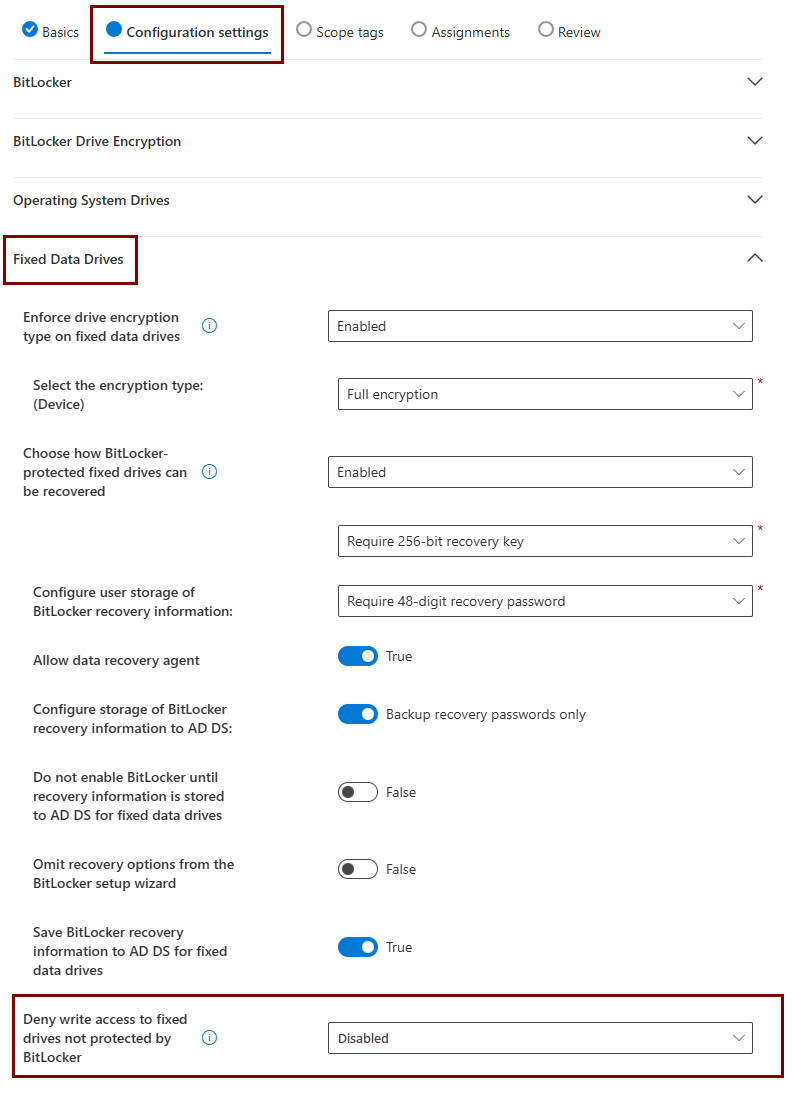Click info icon for Enforce drive encryption type
Image resolution: width=796 pixels, height=1096 pixels.
pyautogui.click(x=210, y=326)
